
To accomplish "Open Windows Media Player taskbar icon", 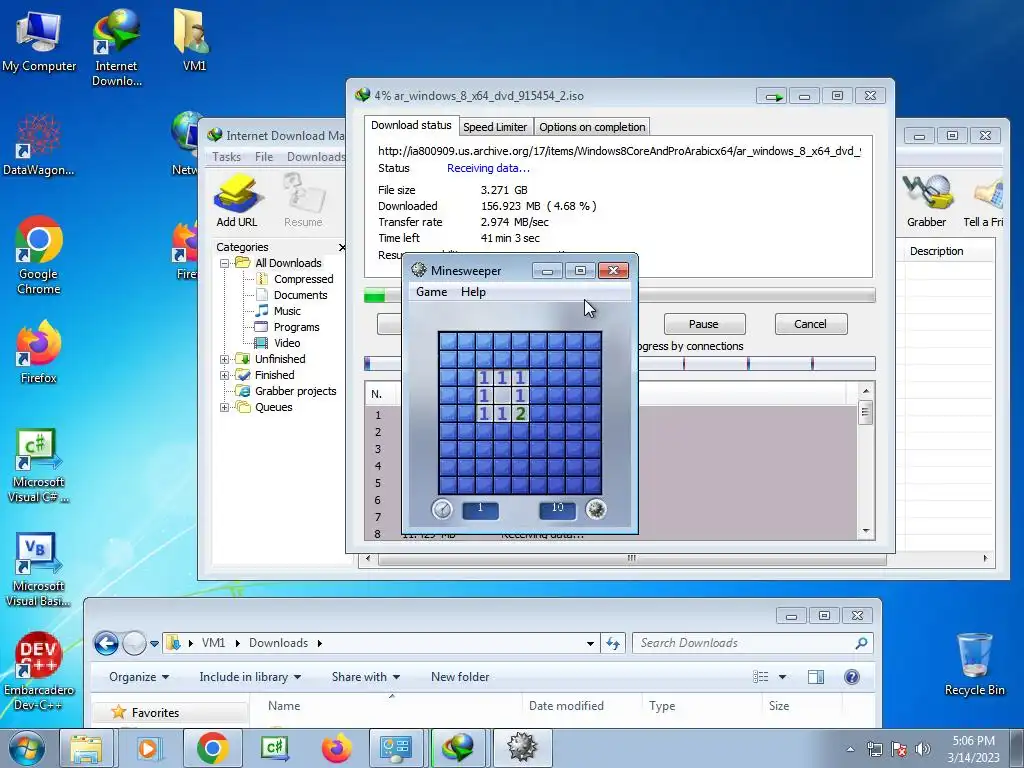I will 148,748.
